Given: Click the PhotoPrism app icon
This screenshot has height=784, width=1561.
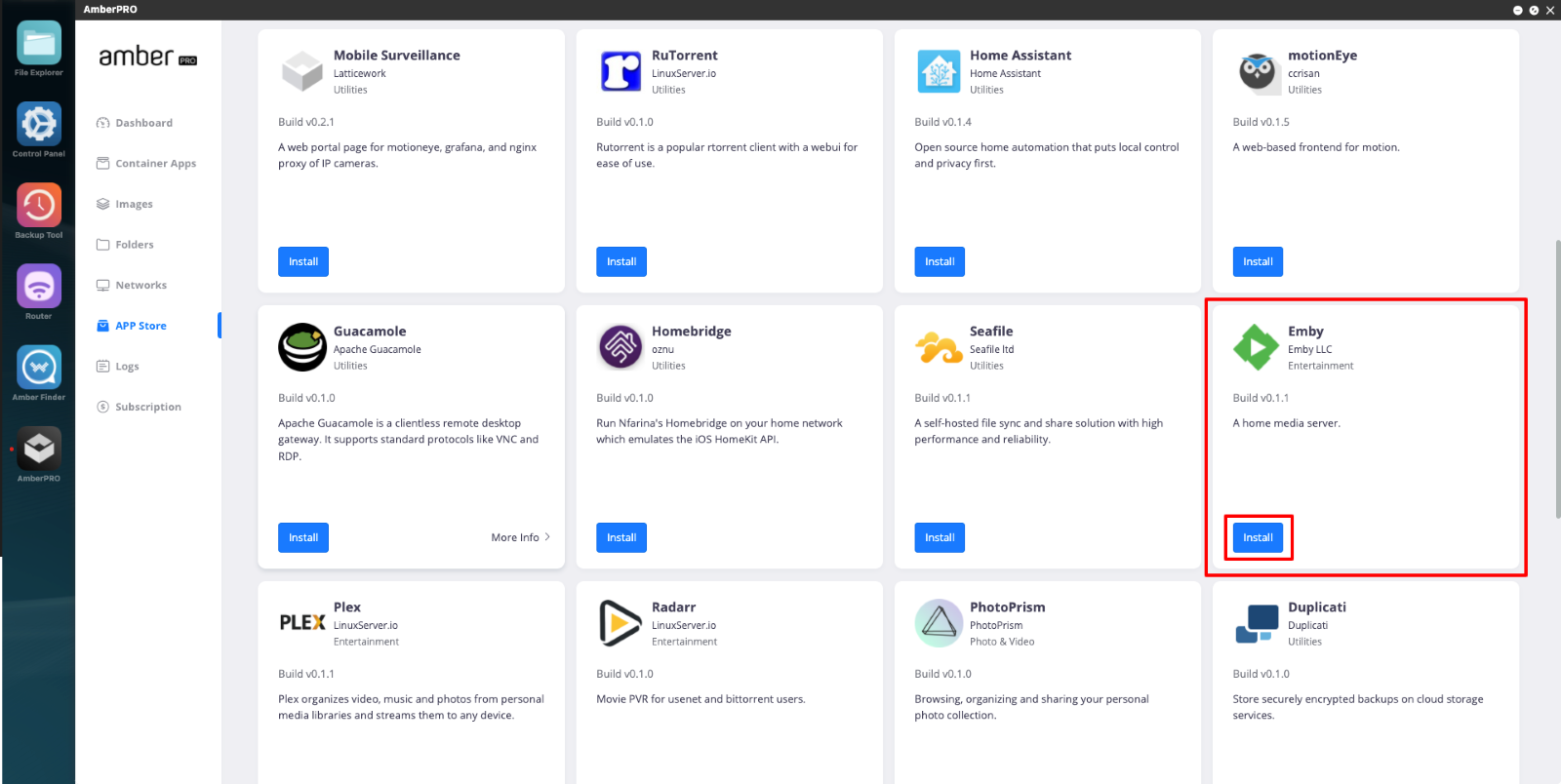Looking at the screenshot, I should (939, 623).
